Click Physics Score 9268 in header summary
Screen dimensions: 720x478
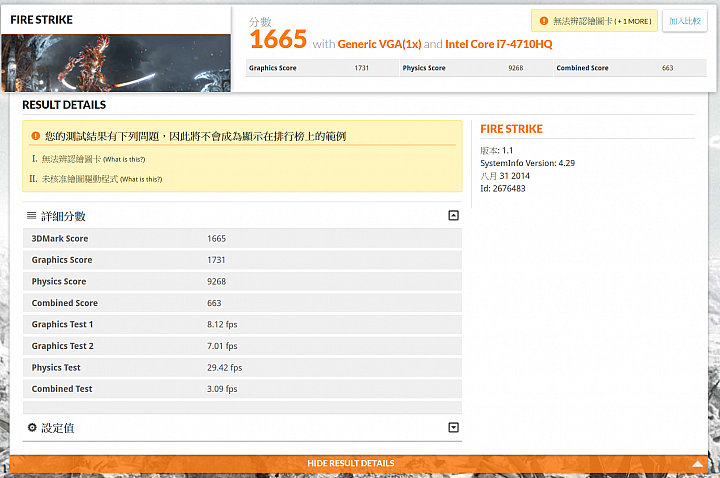[476, 68]
